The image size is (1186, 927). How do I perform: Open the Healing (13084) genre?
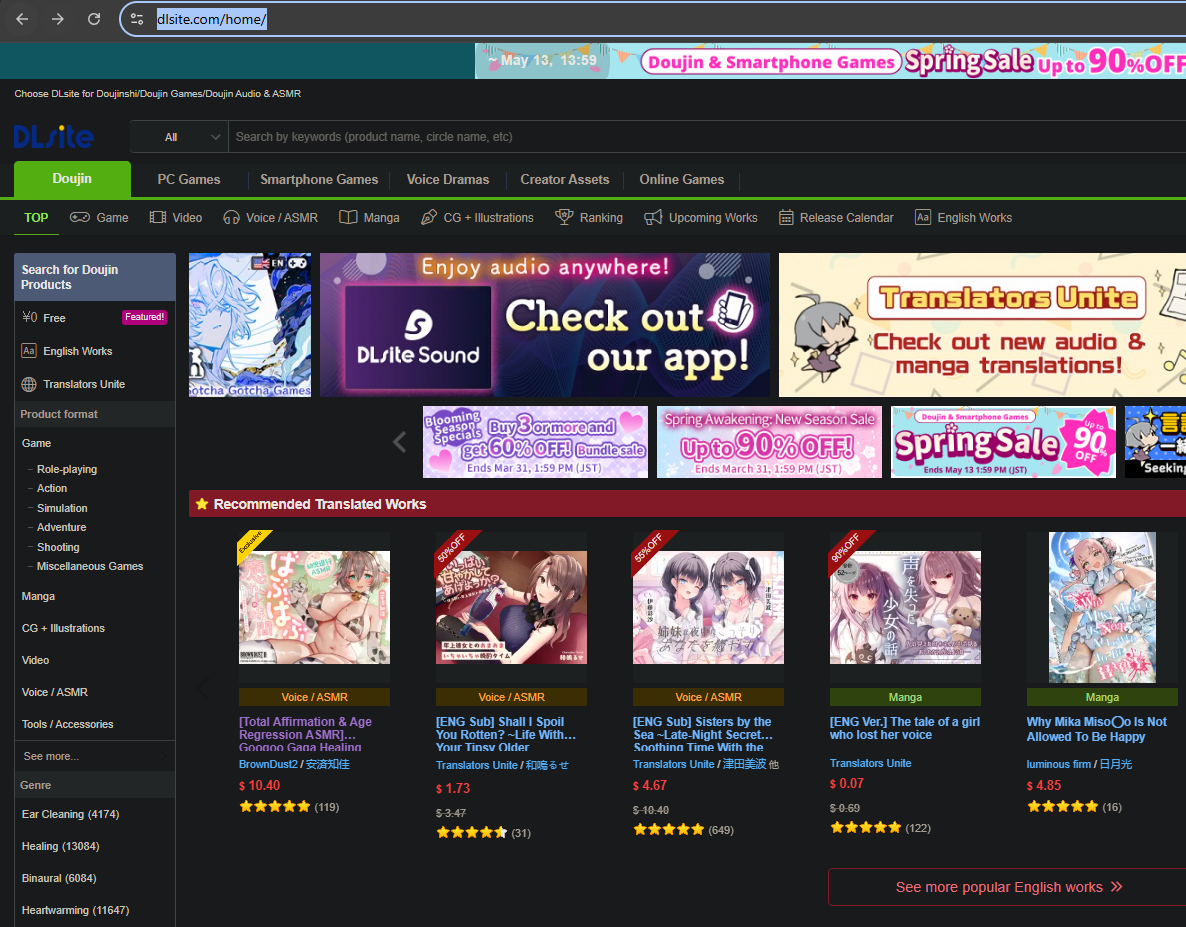(61, 846)
